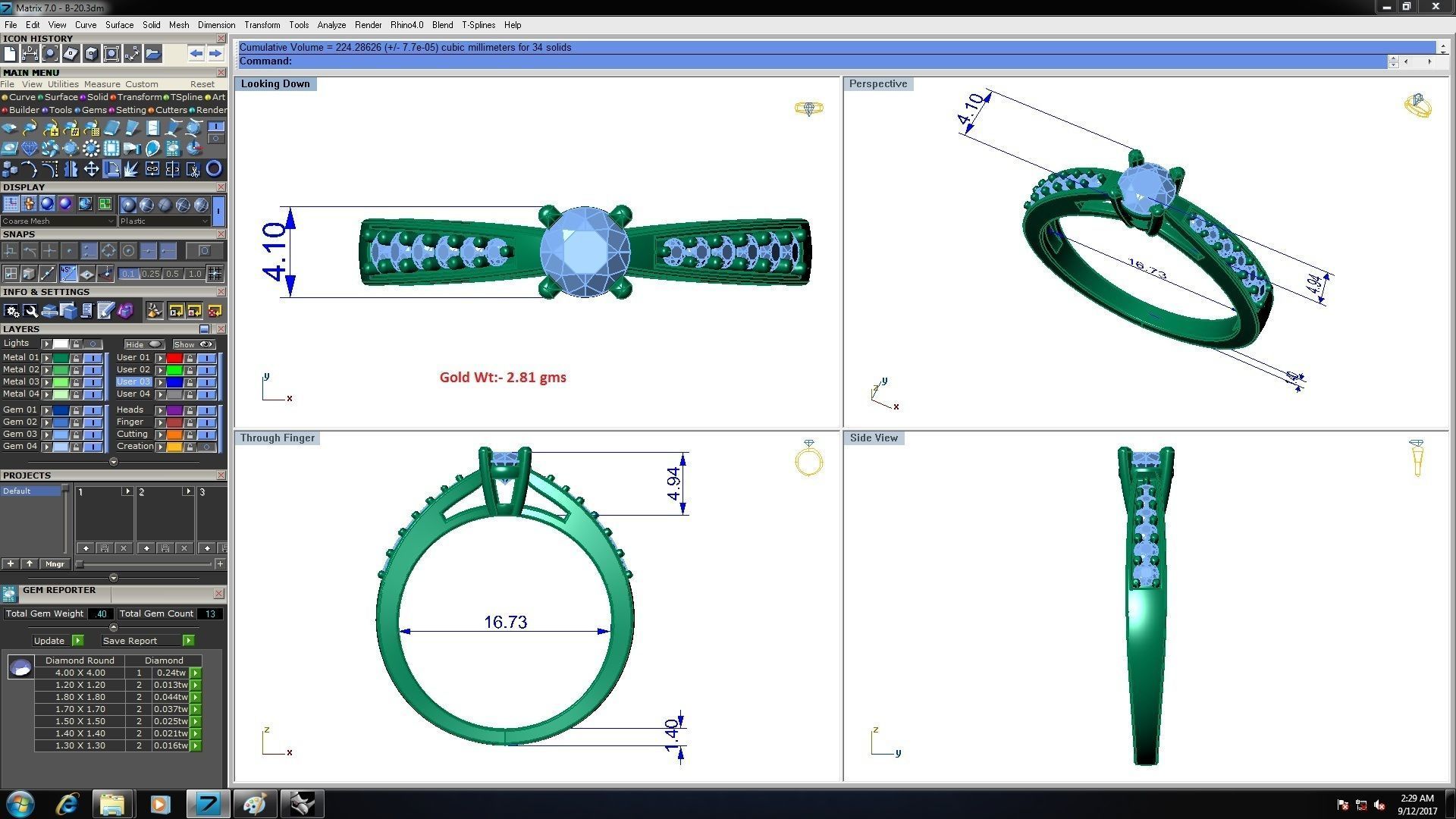Open the Analyze menu
This screenshot has height=819, width=1456.
point(331,25)
